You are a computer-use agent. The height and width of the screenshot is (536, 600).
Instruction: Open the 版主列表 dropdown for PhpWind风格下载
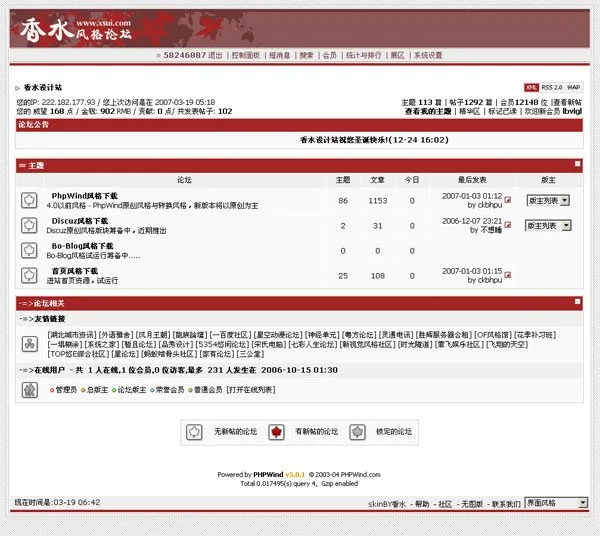tap(548, 200)
